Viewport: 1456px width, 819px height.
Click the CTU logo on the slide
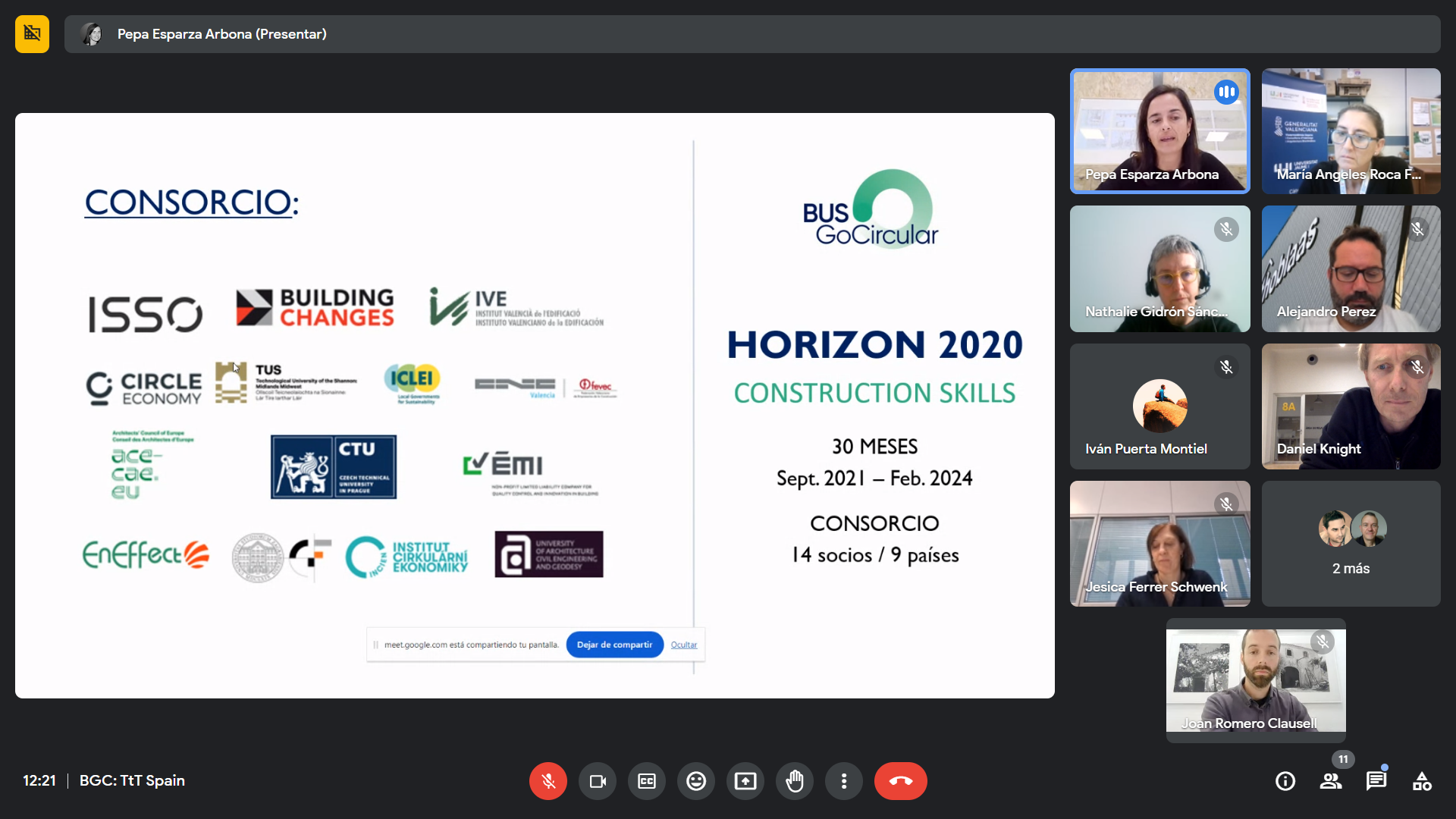pyautogui.click(x=334, y=466)
